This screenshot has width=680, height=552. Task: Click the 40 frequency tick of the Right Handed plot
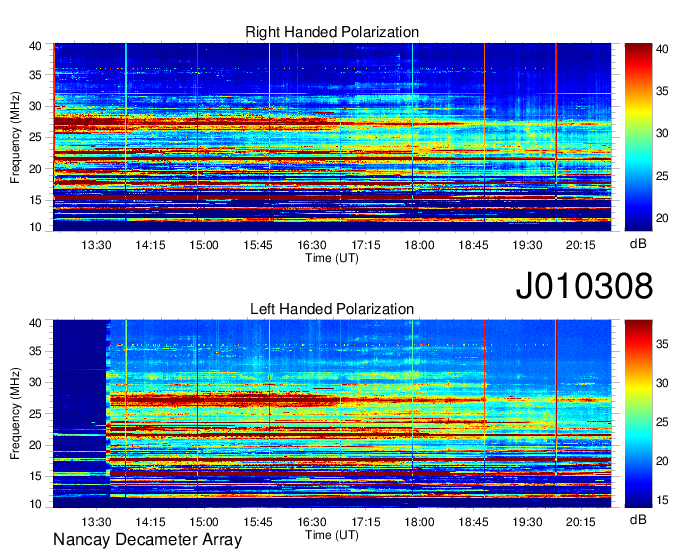point(35,46)
